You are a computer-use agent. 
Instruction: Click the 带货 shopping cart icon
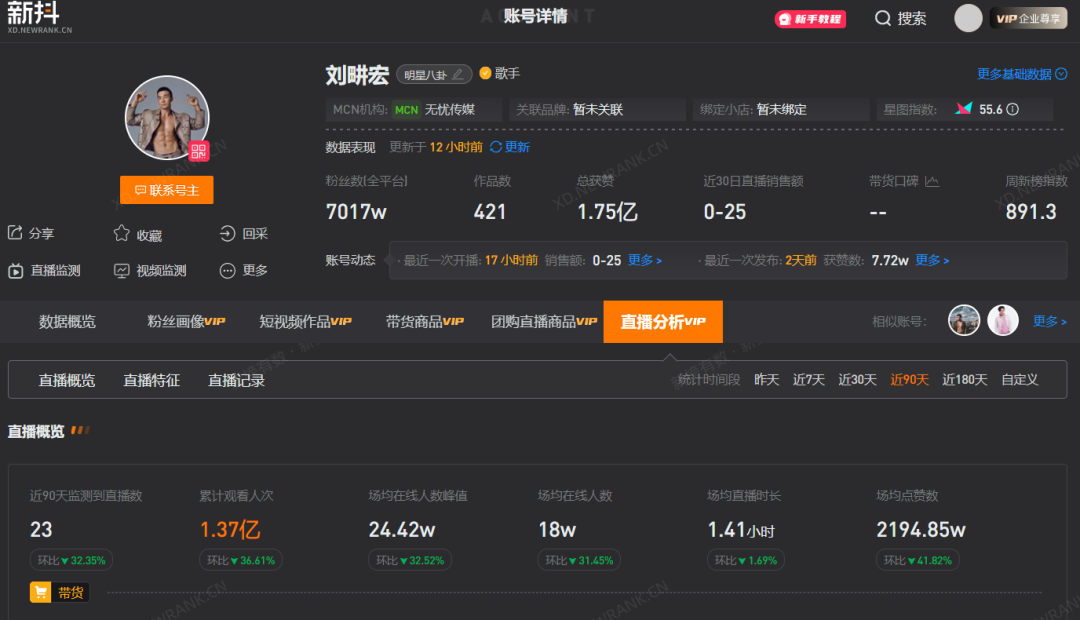pos(41,592)
